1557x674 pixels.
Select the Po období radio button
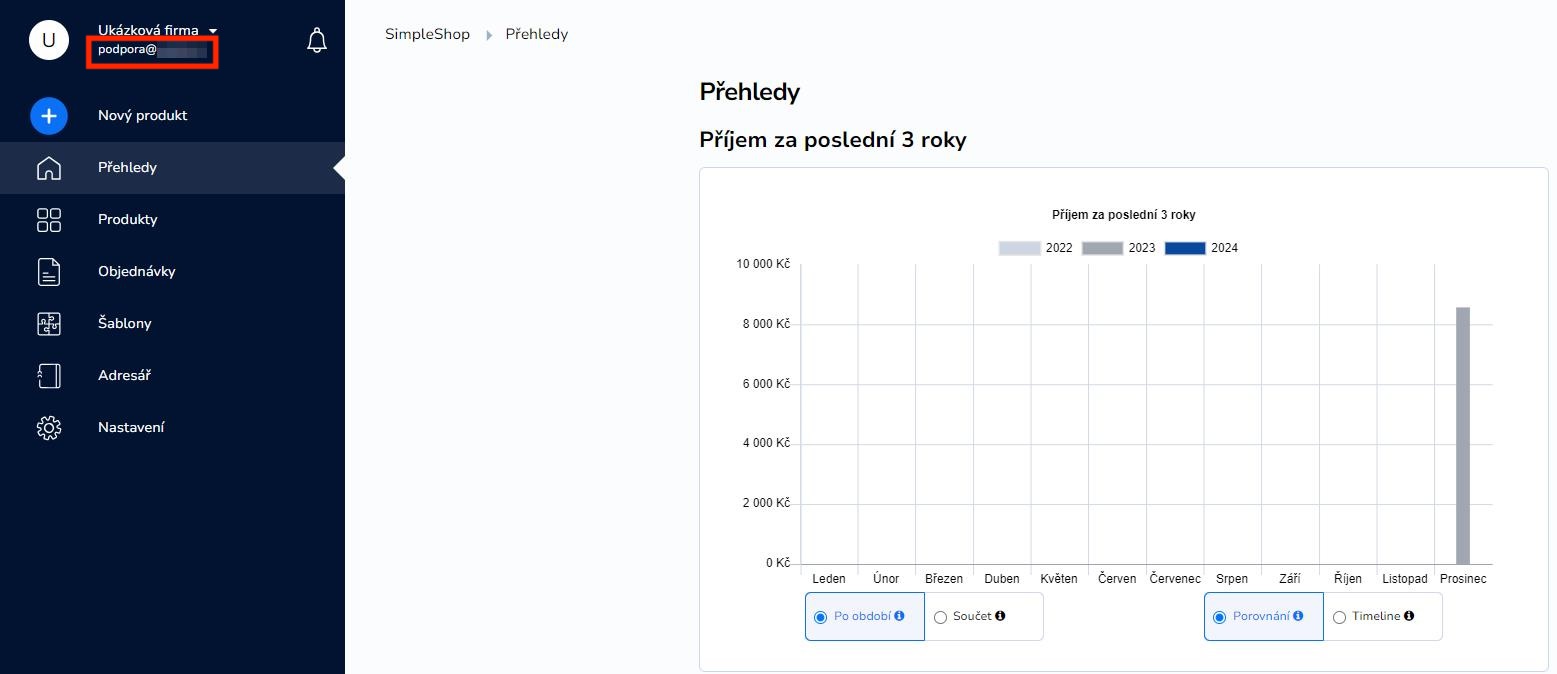tap(821, 617)
